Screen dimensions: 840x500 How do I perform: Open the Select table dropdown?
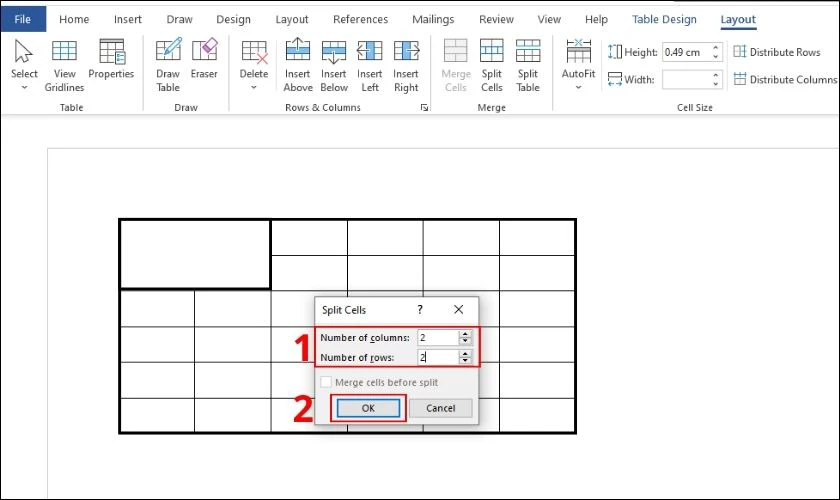pos(24,65)
